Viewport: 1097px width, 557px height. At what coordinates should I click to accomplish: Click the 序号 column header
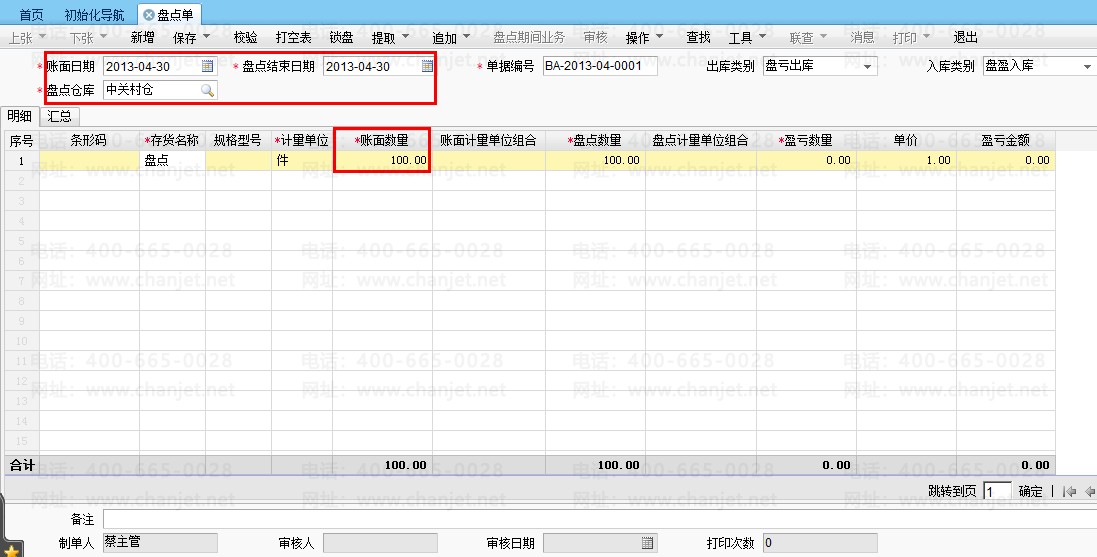pyautogui.click(x=22, y=141)
